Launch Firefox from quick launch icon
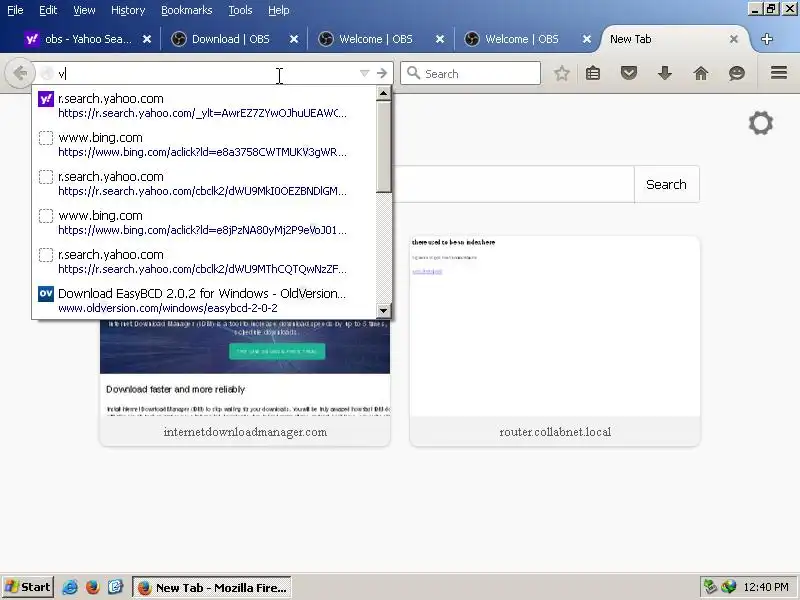The width and height of the screenshot is (800, 600). coord(92,587)
